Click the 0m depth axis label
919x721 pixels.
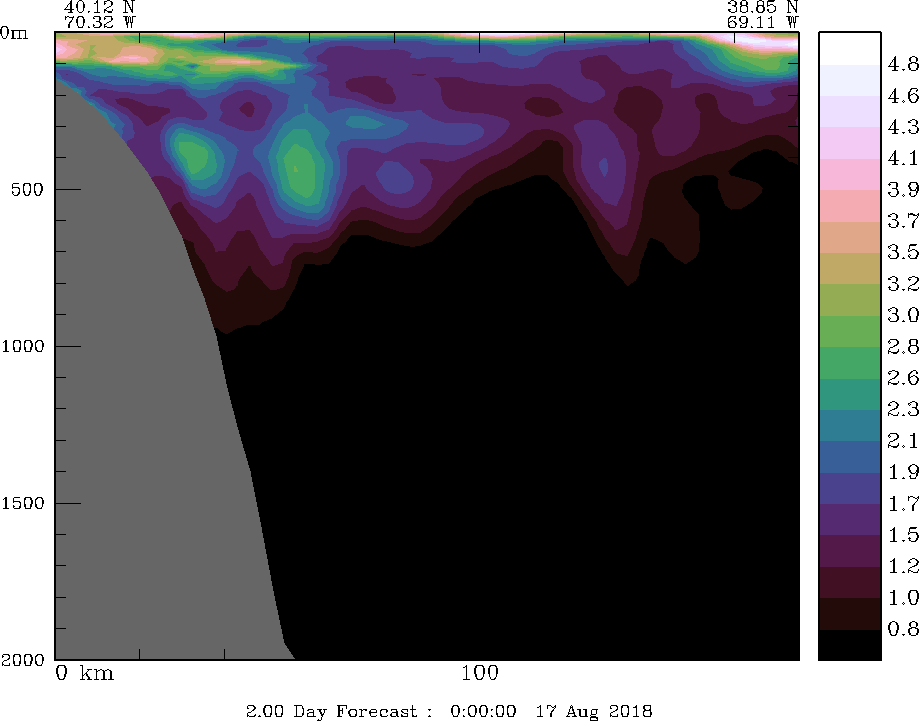tap(14, 33)
